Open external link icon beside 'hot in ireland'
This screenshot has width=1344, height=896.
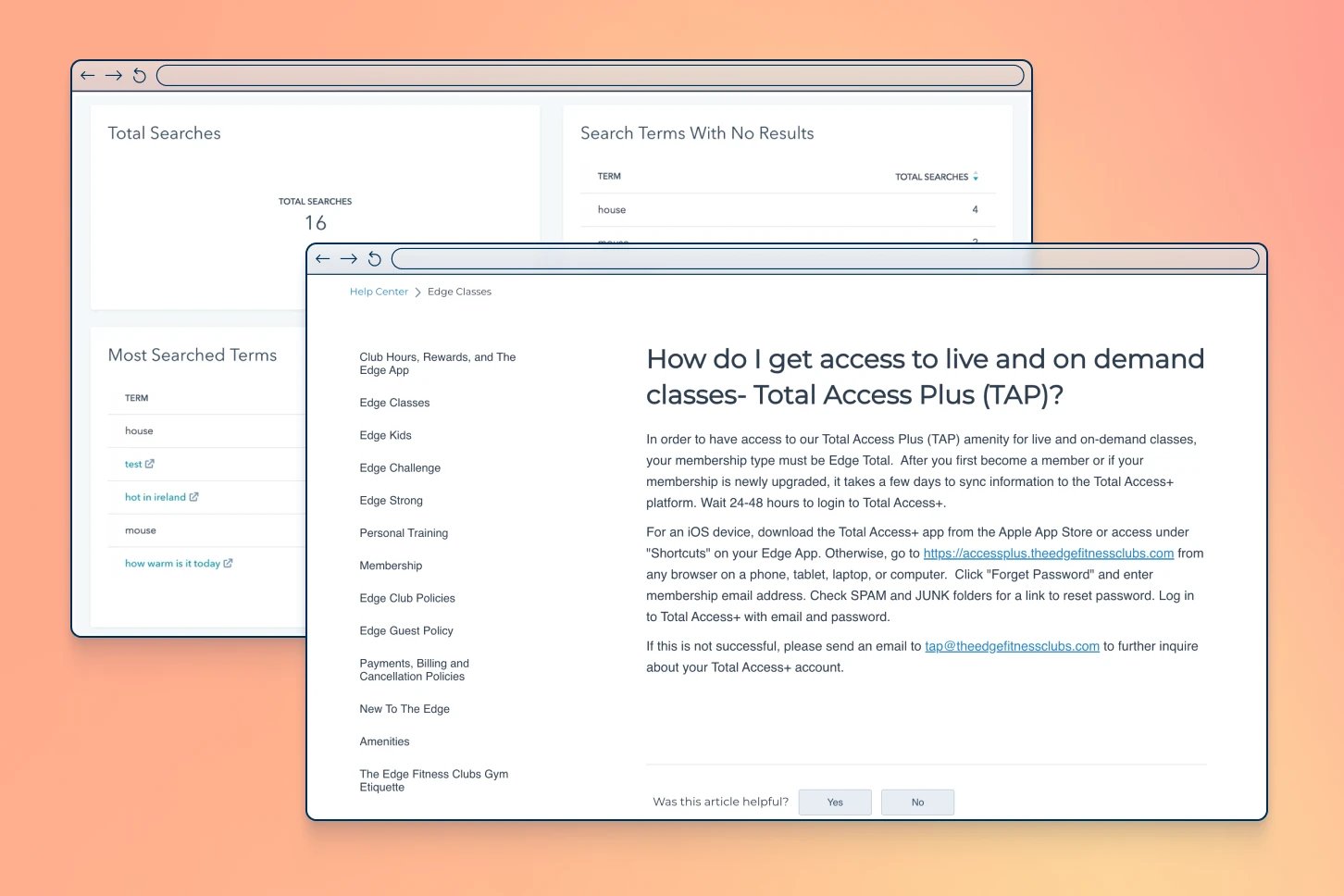[x=193, y=497]
